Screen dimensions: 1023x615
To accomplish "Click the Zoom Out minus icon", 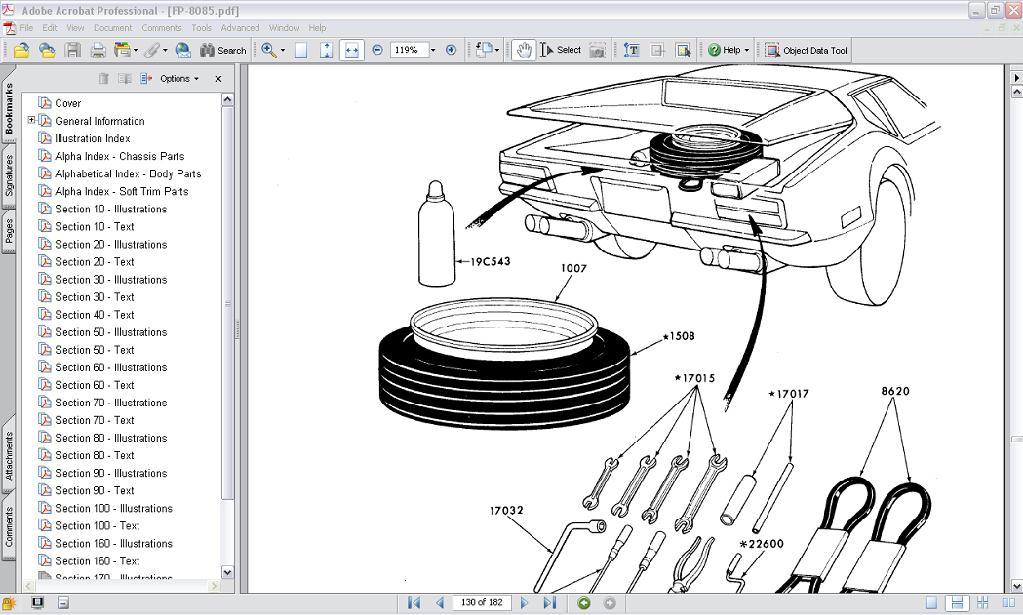I will click(x=377, y=50).
